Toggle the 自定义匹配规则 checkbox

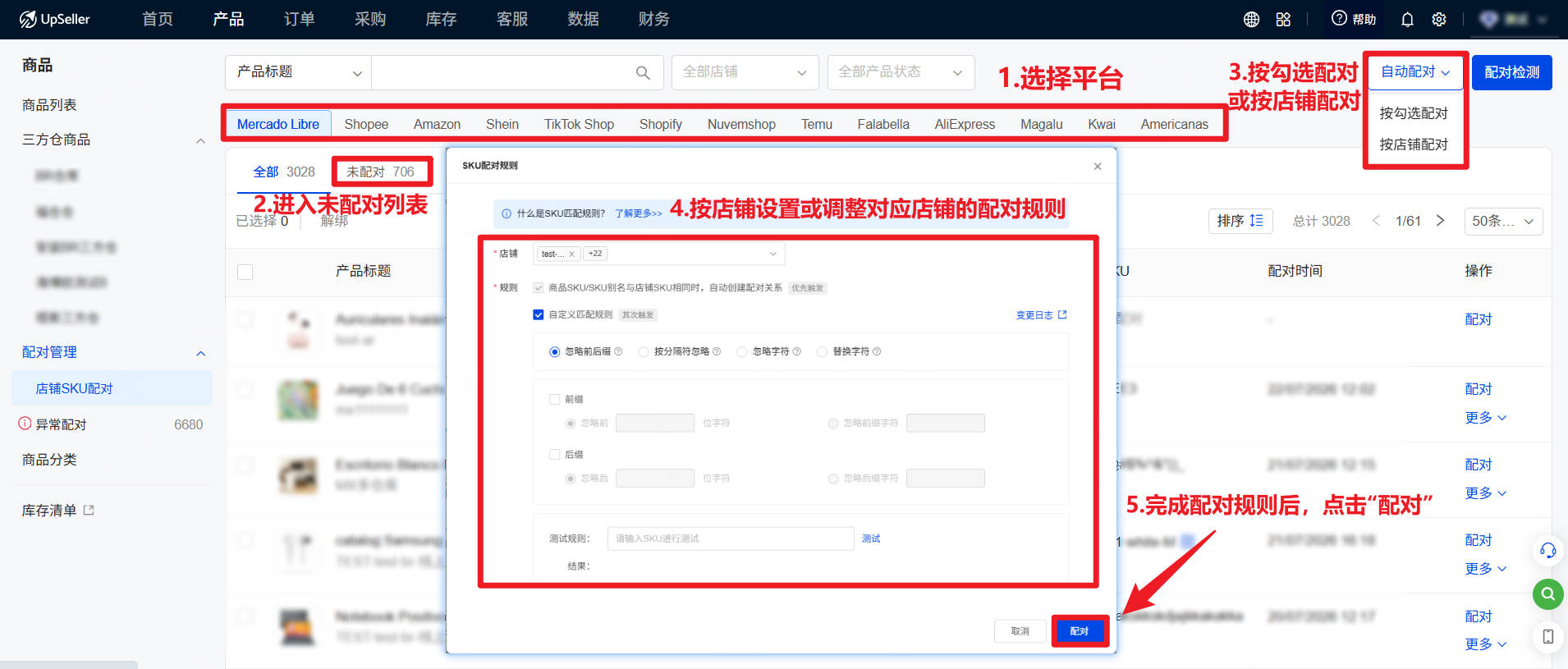(x=538, y=314)
